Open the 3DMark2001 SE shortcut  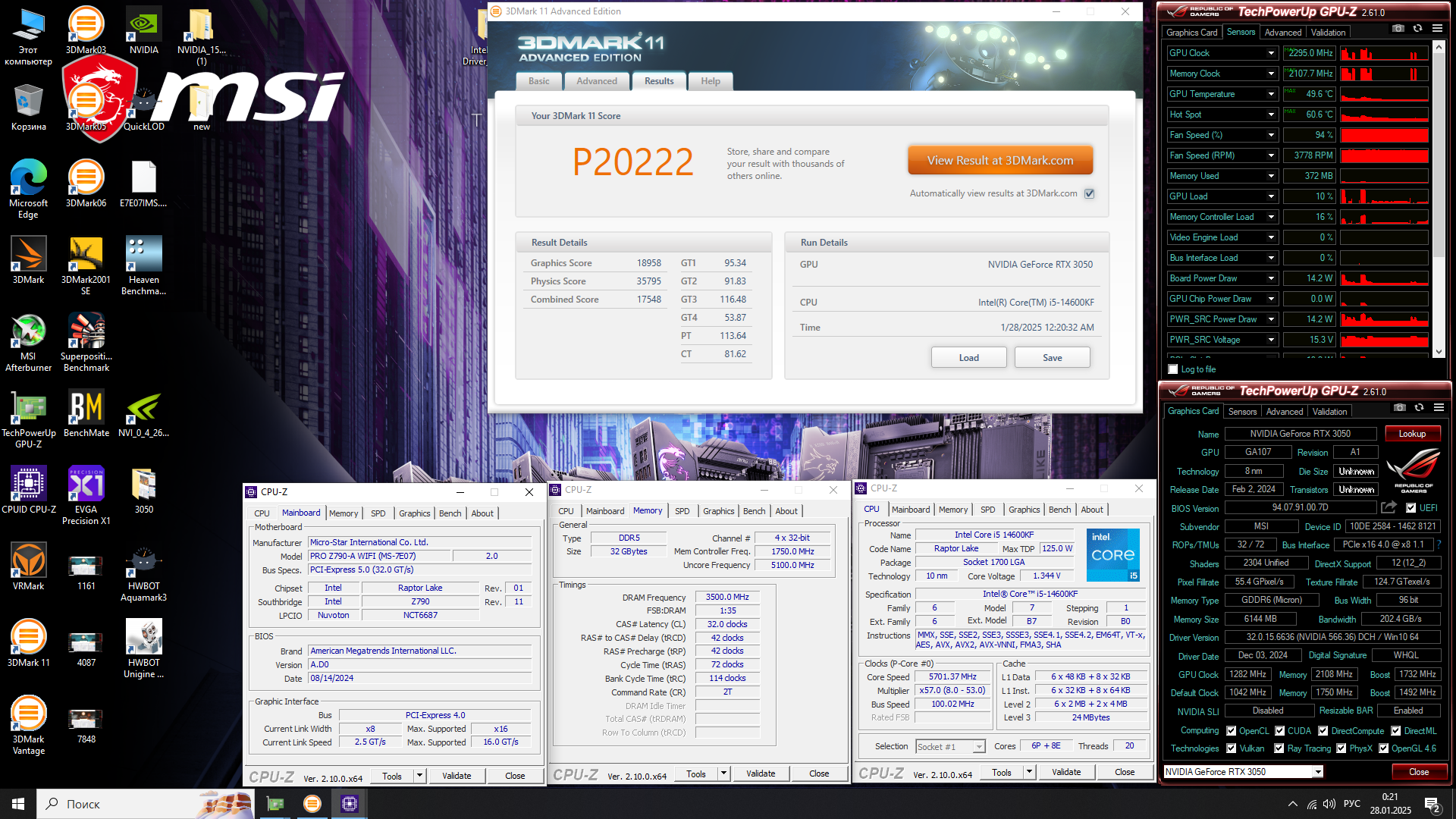click(x=86, y=266)
